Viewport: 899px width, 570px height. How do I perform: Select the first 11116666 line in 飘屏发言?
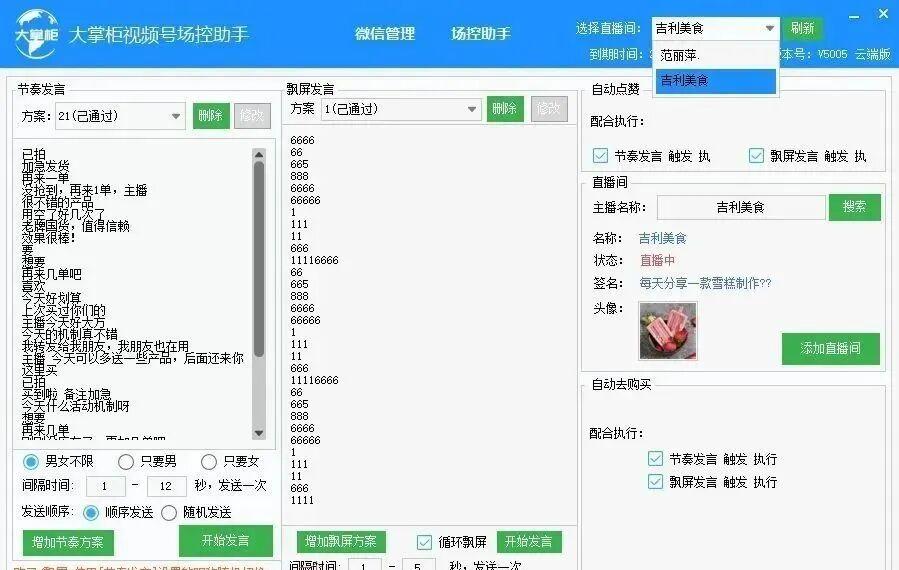pos(314,260)
